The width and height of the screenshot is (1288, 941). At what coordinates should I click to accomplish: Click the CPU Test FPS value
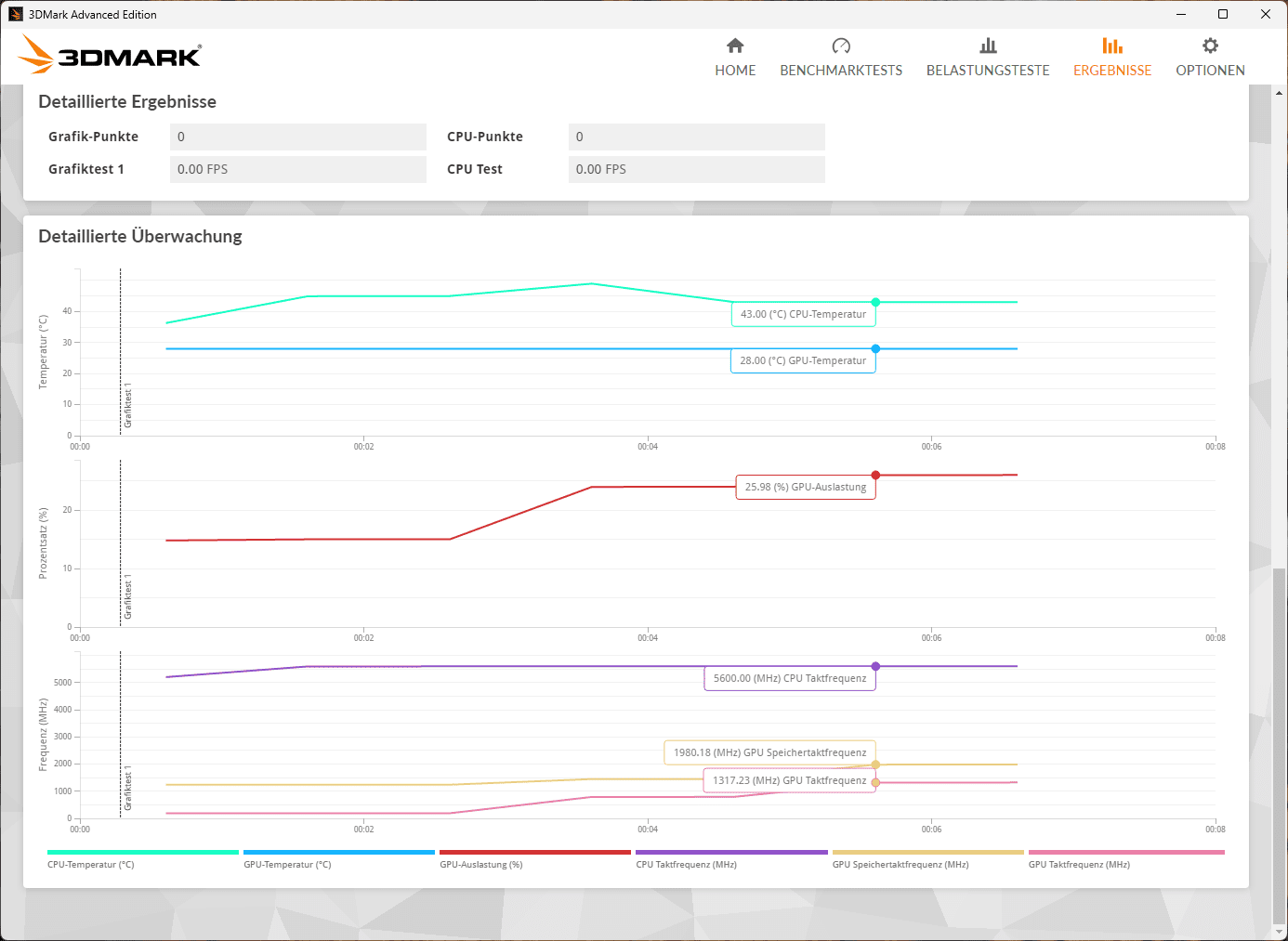tap(697, 169)
